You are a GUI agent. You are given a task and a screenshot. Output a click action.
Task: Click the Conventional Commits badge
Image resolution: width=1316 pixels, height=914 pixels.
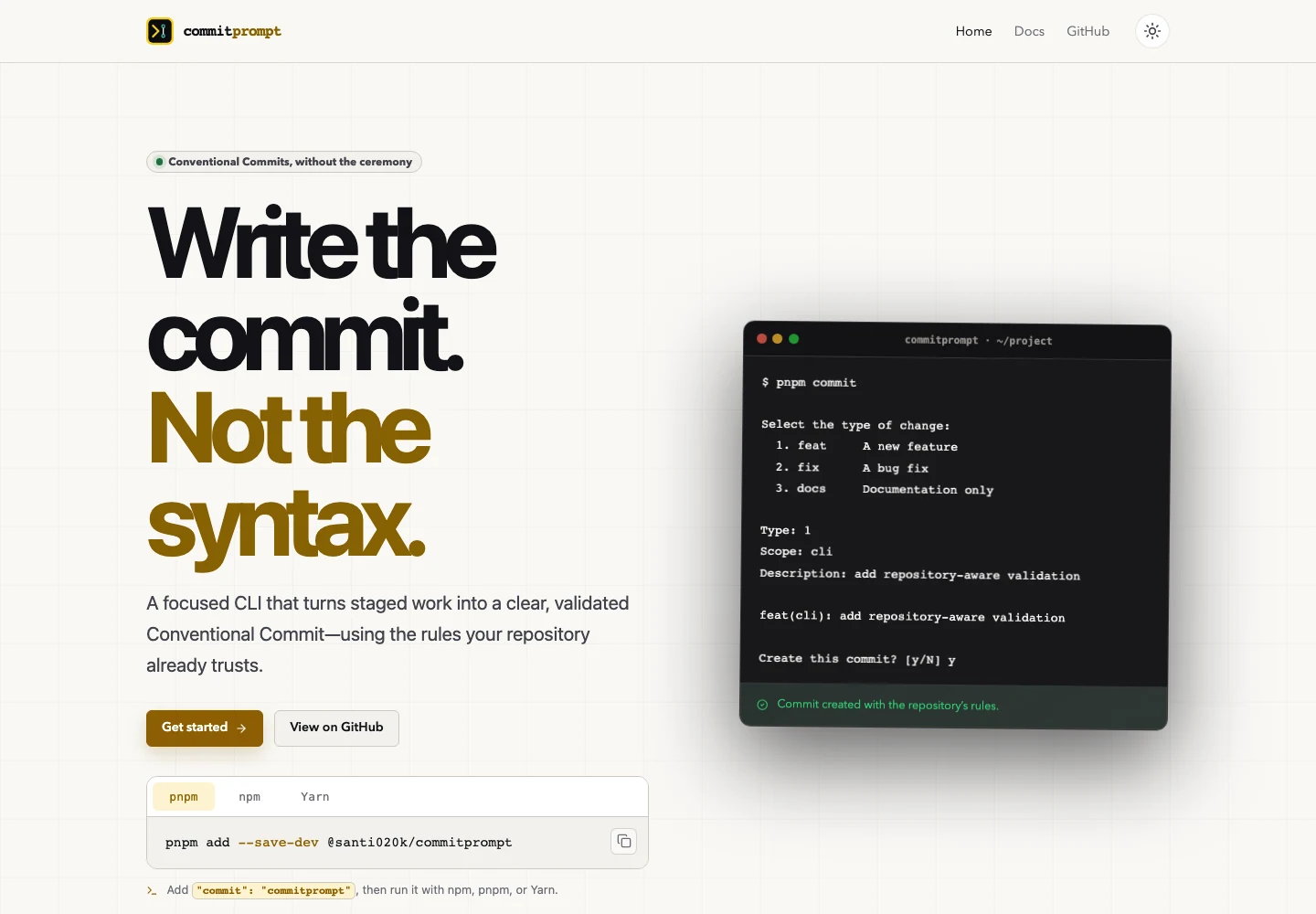[x=284, y=162]
